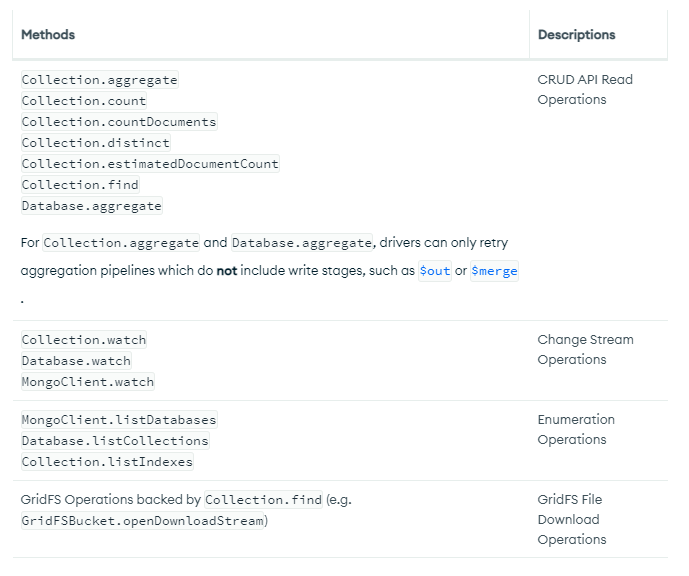Screen dimensions: 689x576
Task: Select the Database.watch method
Action: [x=76, y=361]
